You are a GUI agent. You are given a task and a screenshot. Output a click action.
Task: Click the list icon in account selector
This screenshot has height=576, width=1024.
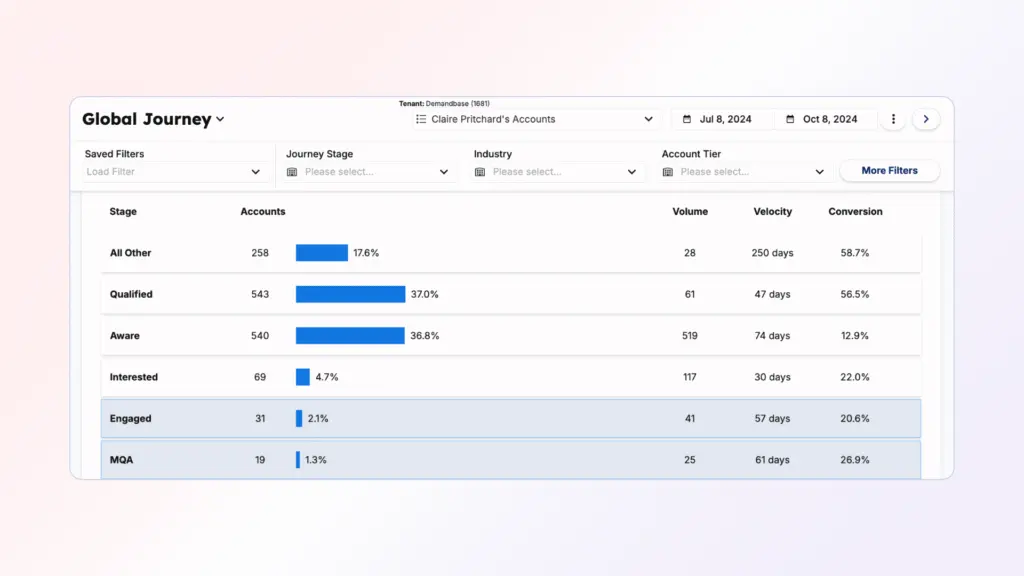pyautogui.click(x=421, y=119)
